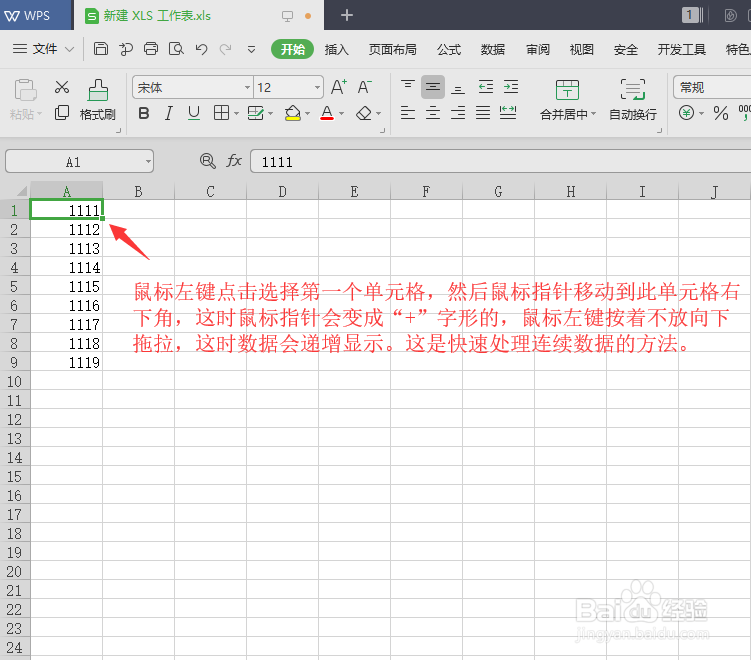The width and height of the screenshot is (751, 660).
Task: Click the zoom magnifier beside fx
Action: tap(207, 161)
